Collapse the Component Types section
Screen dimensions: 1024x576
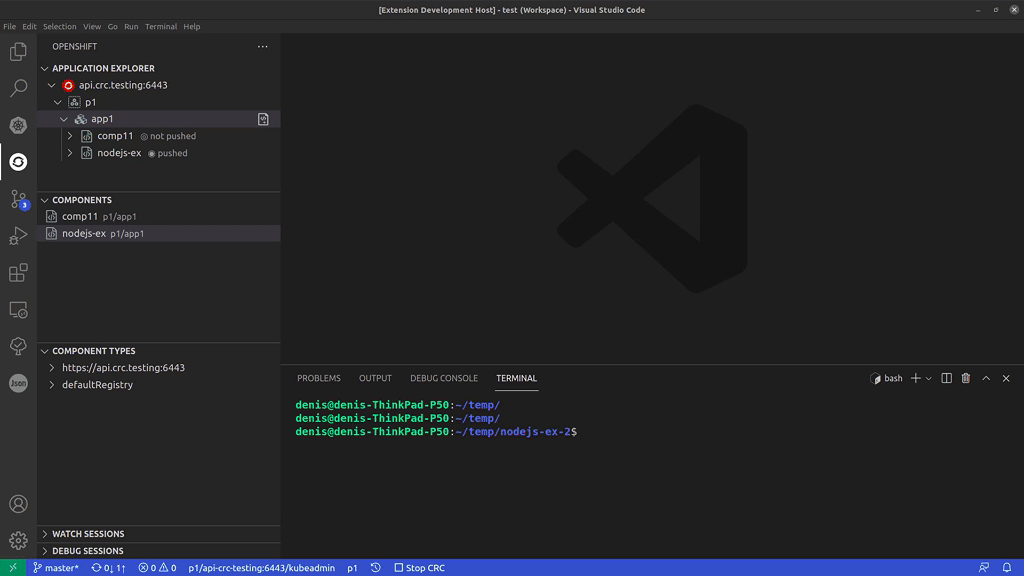(44, 351)
